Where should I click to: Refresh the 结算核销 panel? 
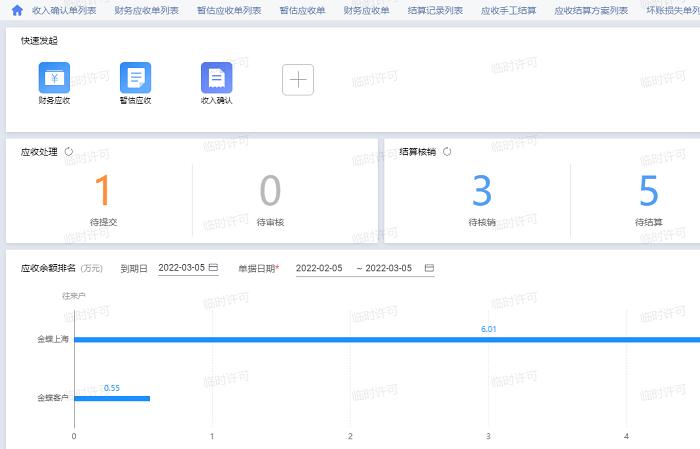coord(447,152)
